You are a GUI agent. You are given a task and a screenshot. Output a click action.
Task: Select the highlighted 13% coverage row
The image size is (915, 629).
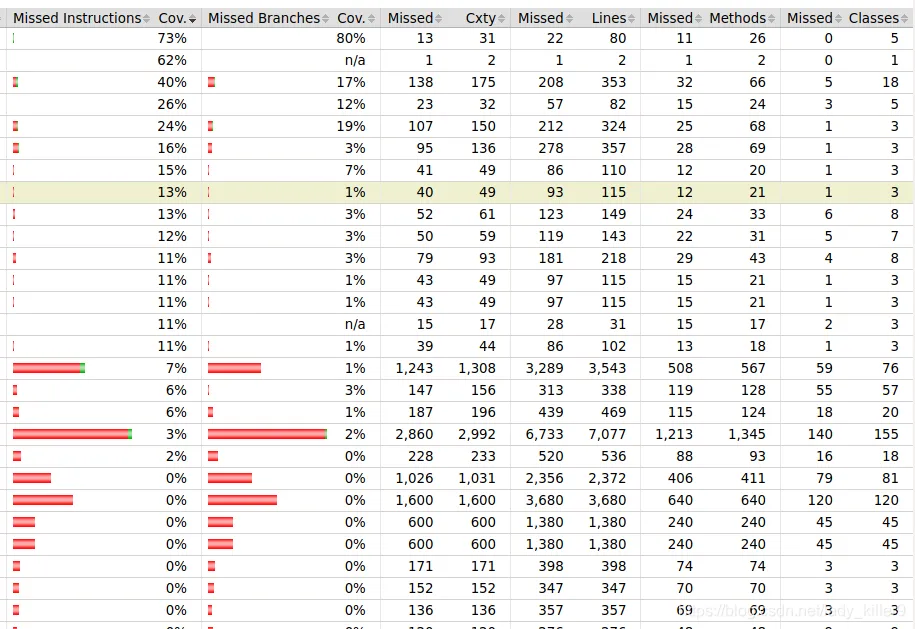pyautogui.click(x=456, y=193)
